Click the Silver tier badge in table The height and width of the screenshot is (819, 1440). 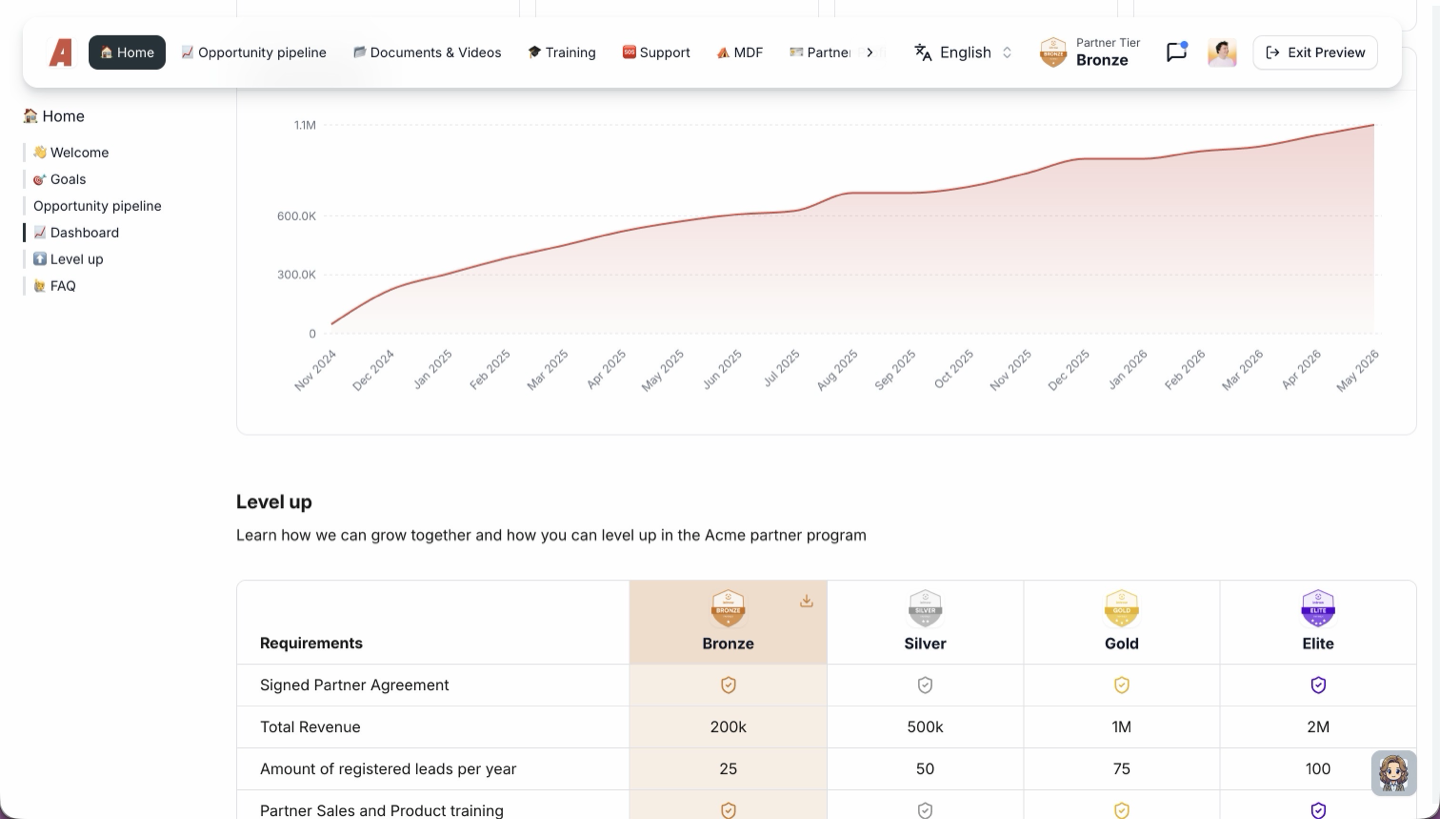coord(925,608)
